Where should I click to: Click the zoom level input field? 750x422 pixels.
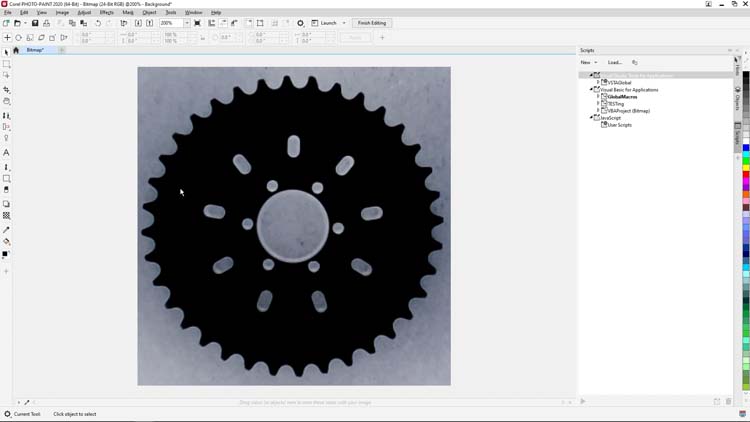[x=171, y=23]
